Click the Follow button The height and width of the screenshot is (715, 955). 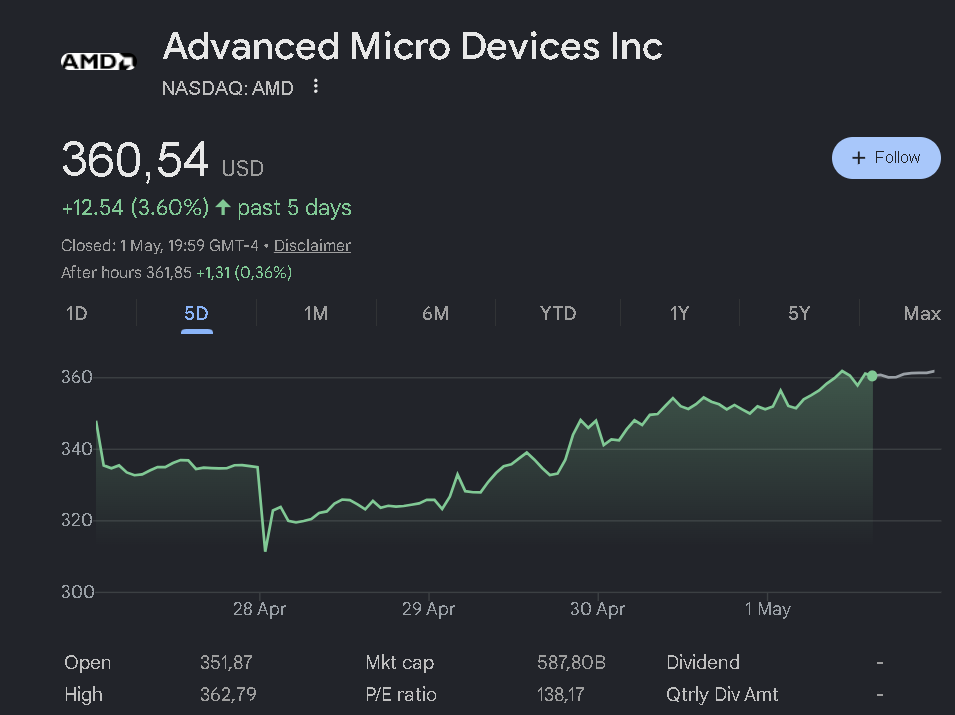point(886,158)
